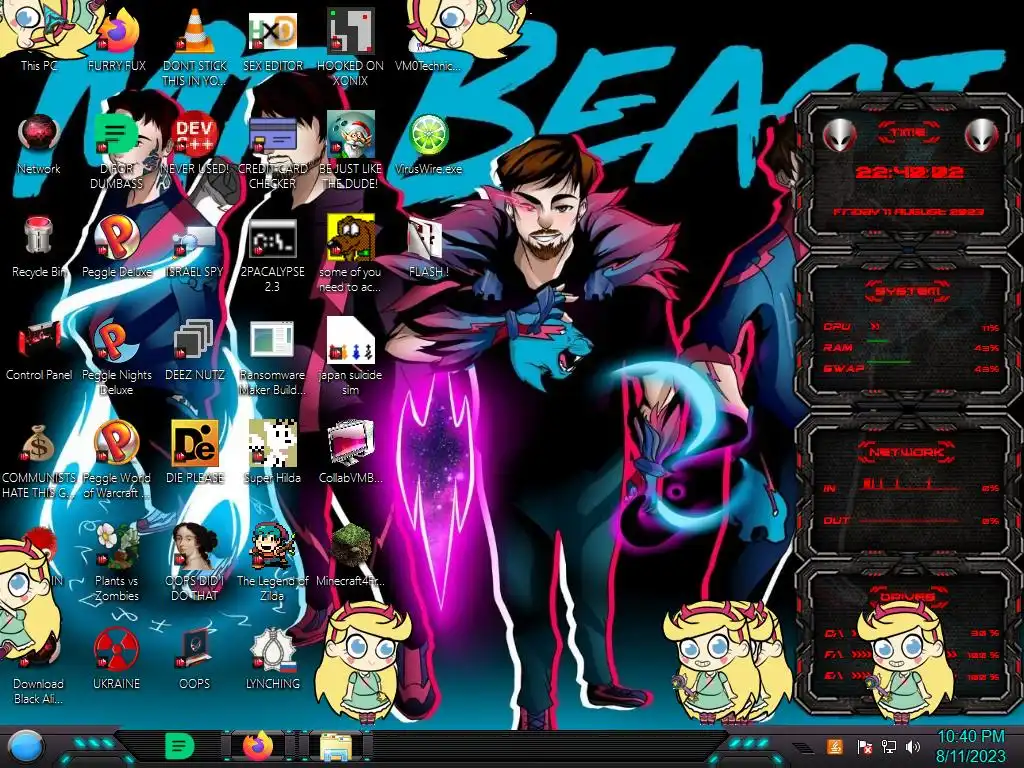Viewport: 1024px width, 768px height.
Task: Open the Action Center flag tray icon
Action: pos(864,747)
